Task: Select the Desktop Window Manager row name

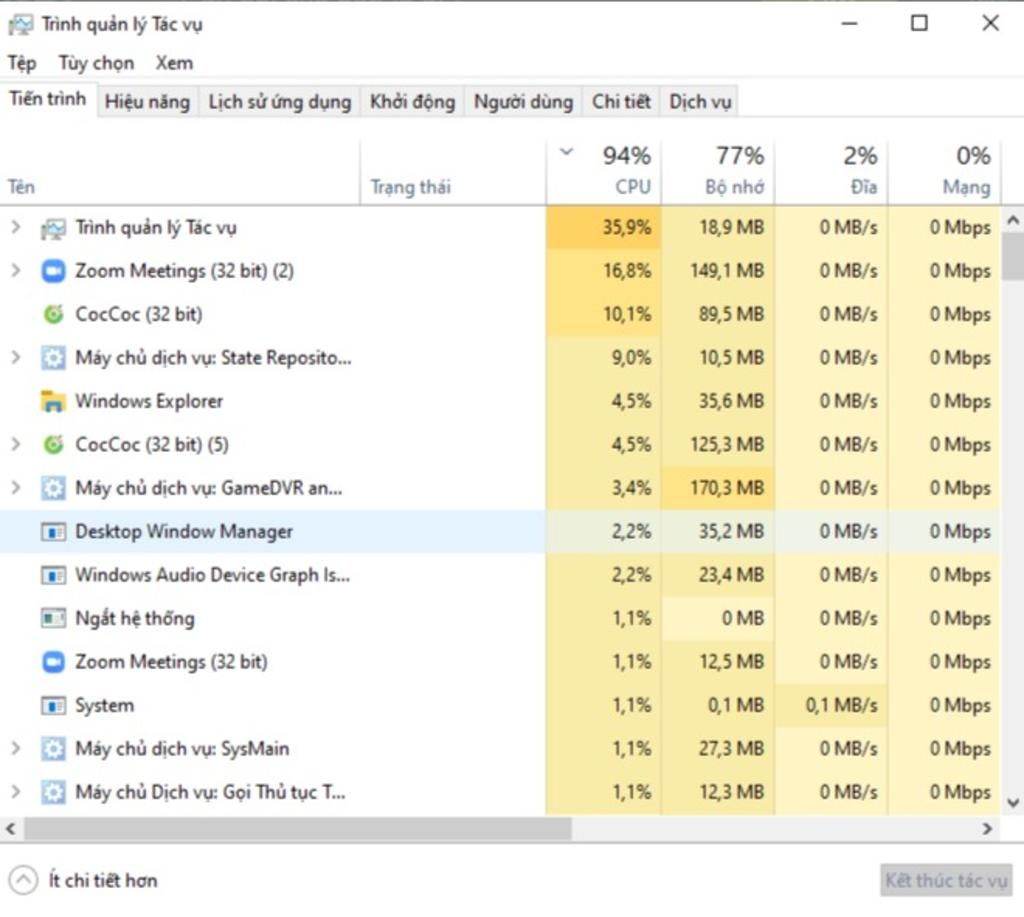Action: (x=184, y=532)
